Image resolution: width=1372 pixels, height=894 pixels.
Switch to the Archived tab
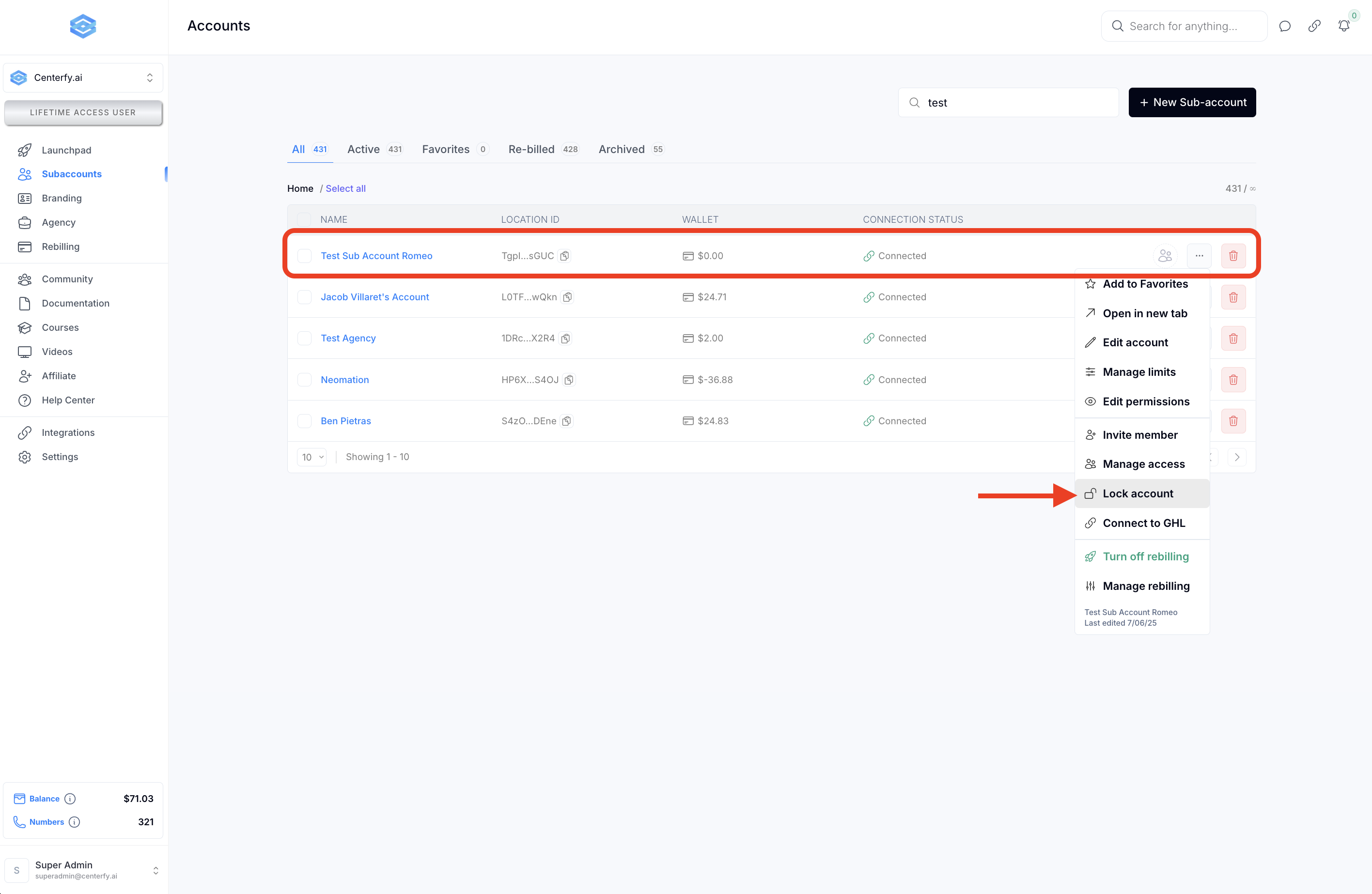tap(622, 149)
